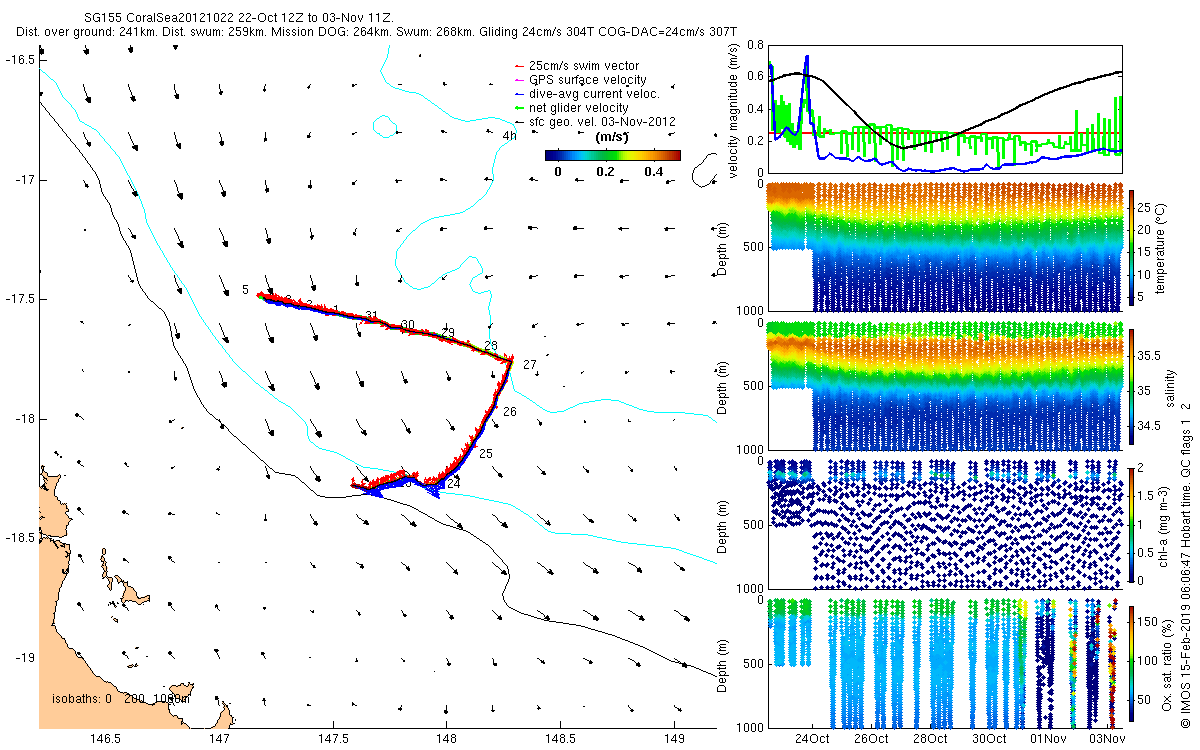The image size is (1200, 750).
Task: Click the '28Oct' time axis tick
Action: click(930, 738)
